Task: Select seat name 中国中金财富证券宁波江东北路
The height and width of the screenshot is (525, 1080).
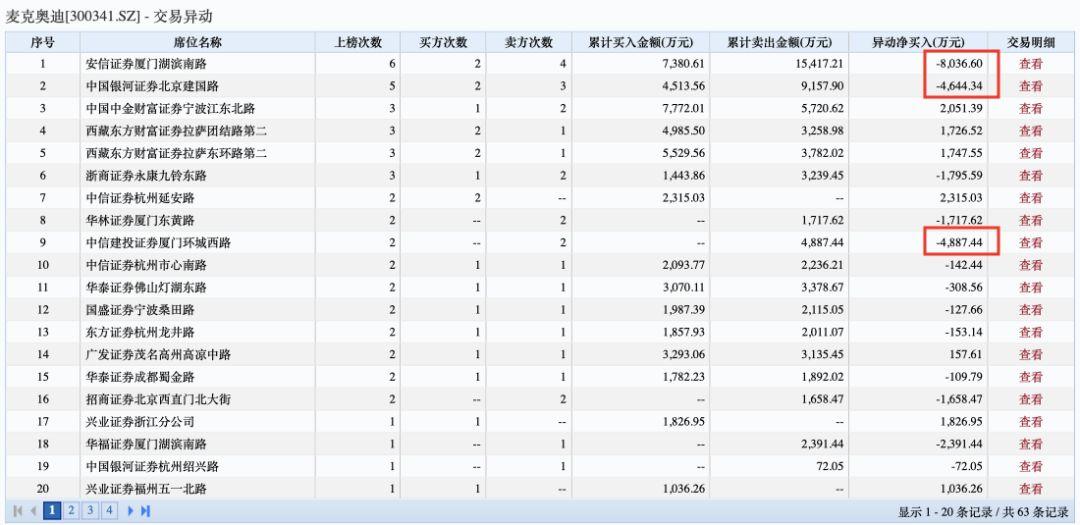Action: tap(170, 109)
